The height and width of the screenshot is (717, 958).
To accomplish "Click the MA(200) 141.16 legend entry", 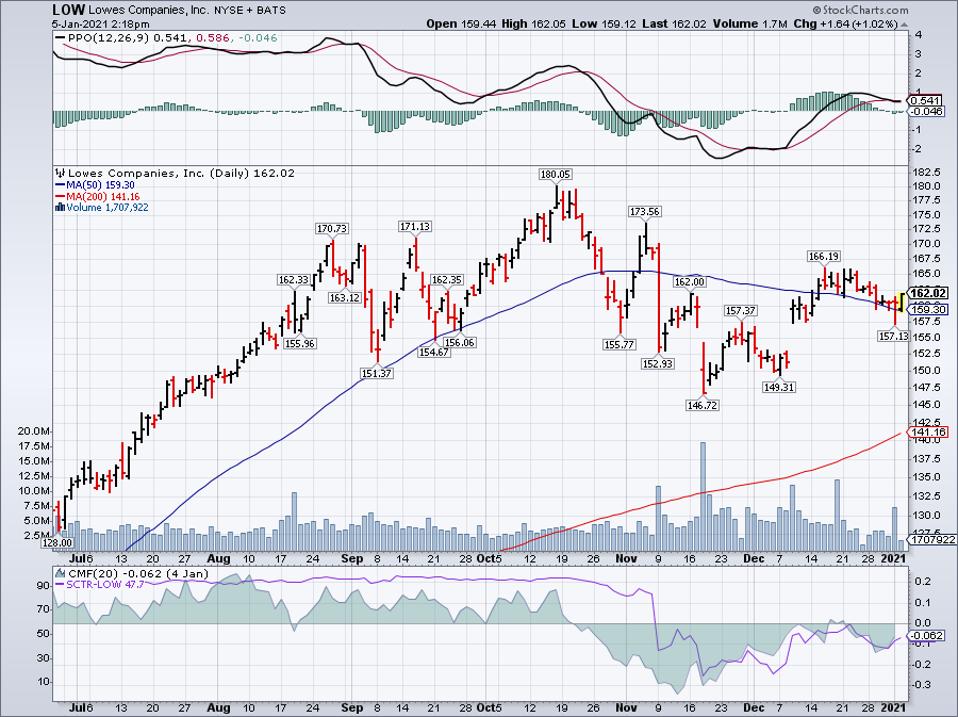I will [103, 197].
